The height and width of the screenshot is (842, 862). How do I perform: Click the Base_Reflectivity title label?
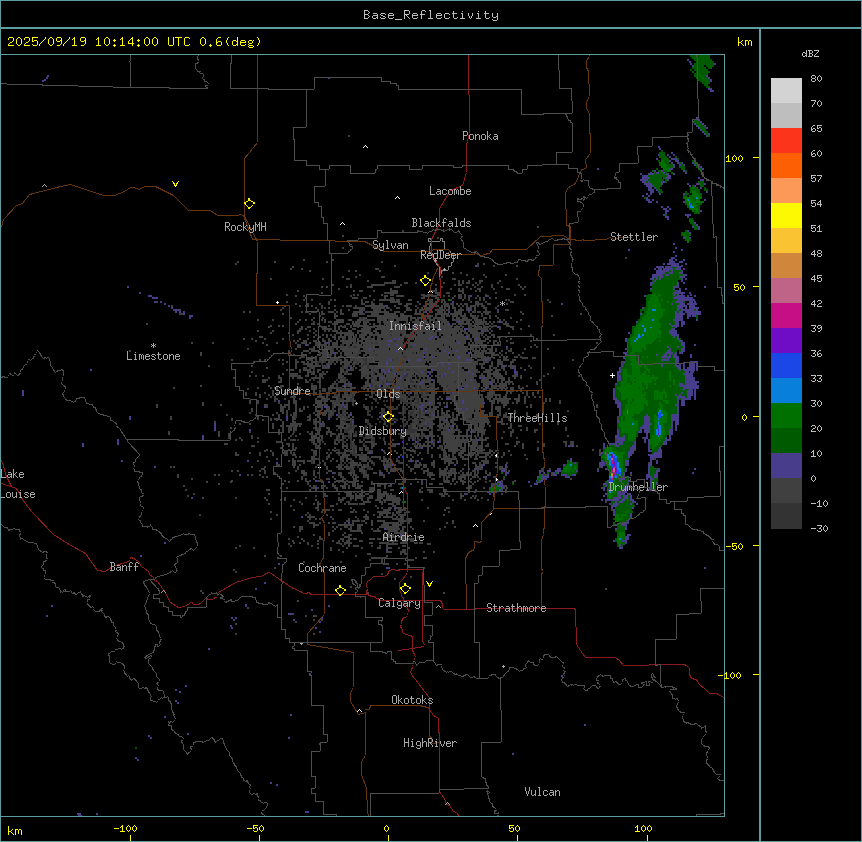(430, 15)
